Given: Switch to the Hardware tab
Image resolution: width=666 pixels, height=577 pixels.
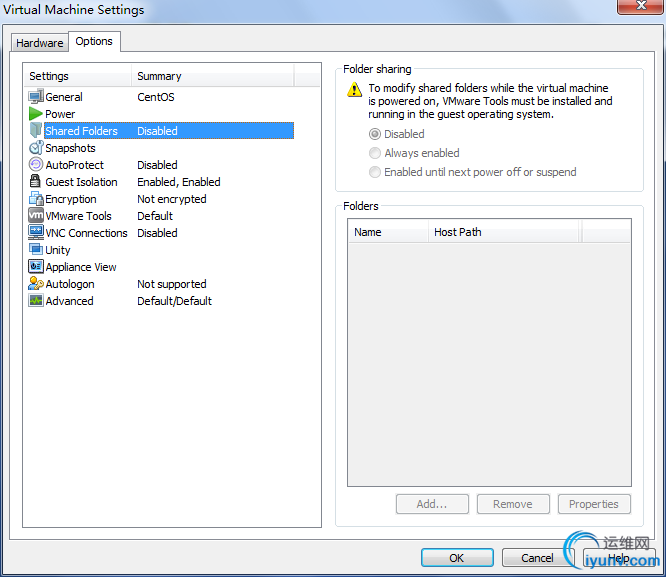Looking at the screenshot, I should click(40, 43).
